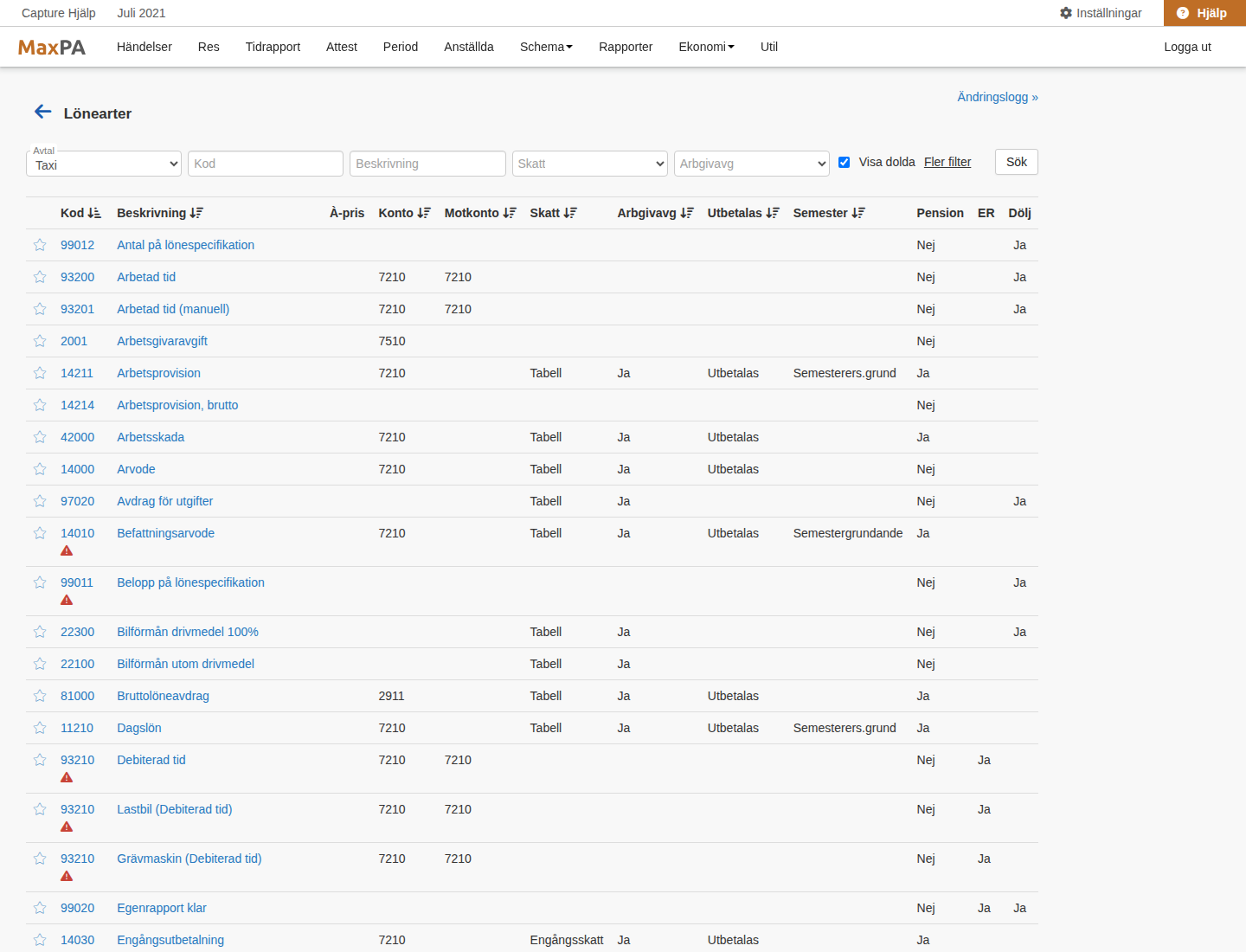This screenshot has height=952, width=1246.
Task: Sort by Skatt column sort icon
Action: click(570, 213)
